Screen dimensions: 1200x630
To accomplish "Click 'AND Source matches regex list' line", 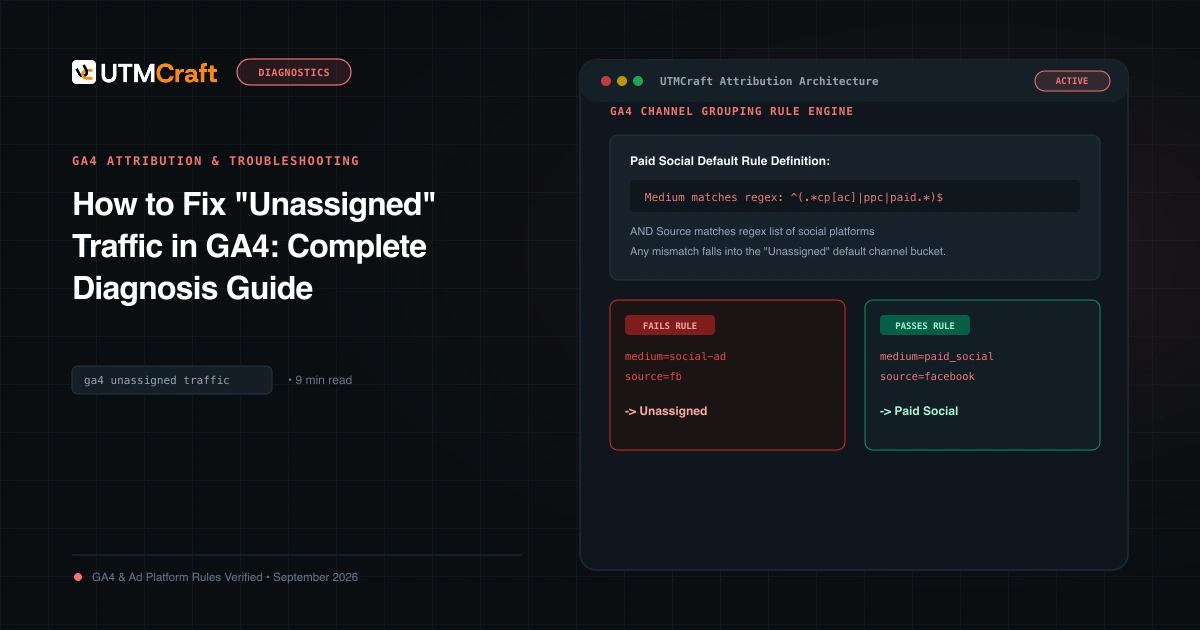I will click(x=752, y=232).
